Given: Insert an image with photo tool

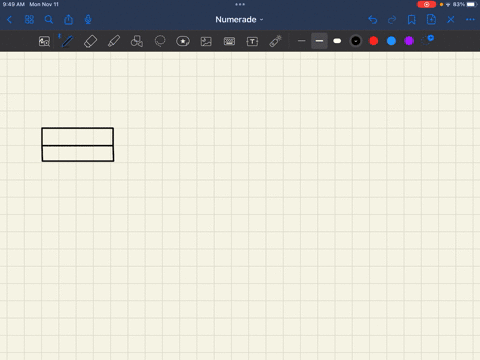Looking at the screenshot, I should tap(206, 41).
